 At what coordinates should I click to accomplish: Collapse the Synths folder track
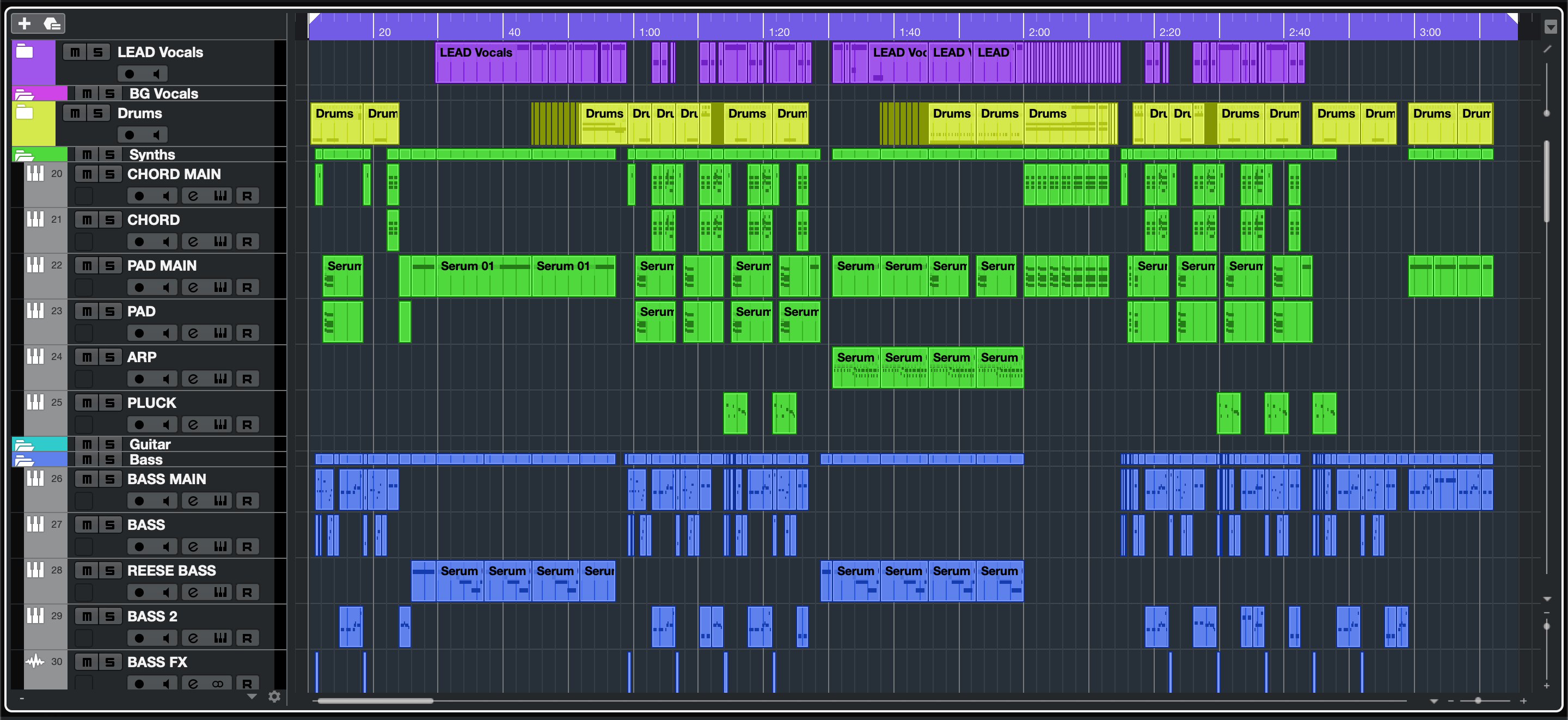point(24,155)
